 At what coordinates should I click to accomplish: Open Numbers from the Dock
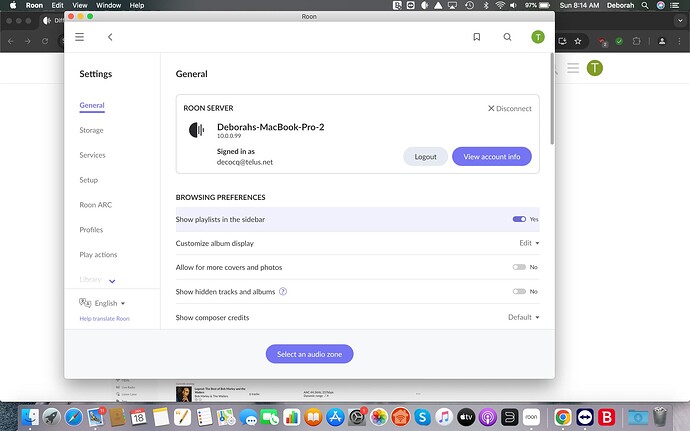(x=291, y=417)
